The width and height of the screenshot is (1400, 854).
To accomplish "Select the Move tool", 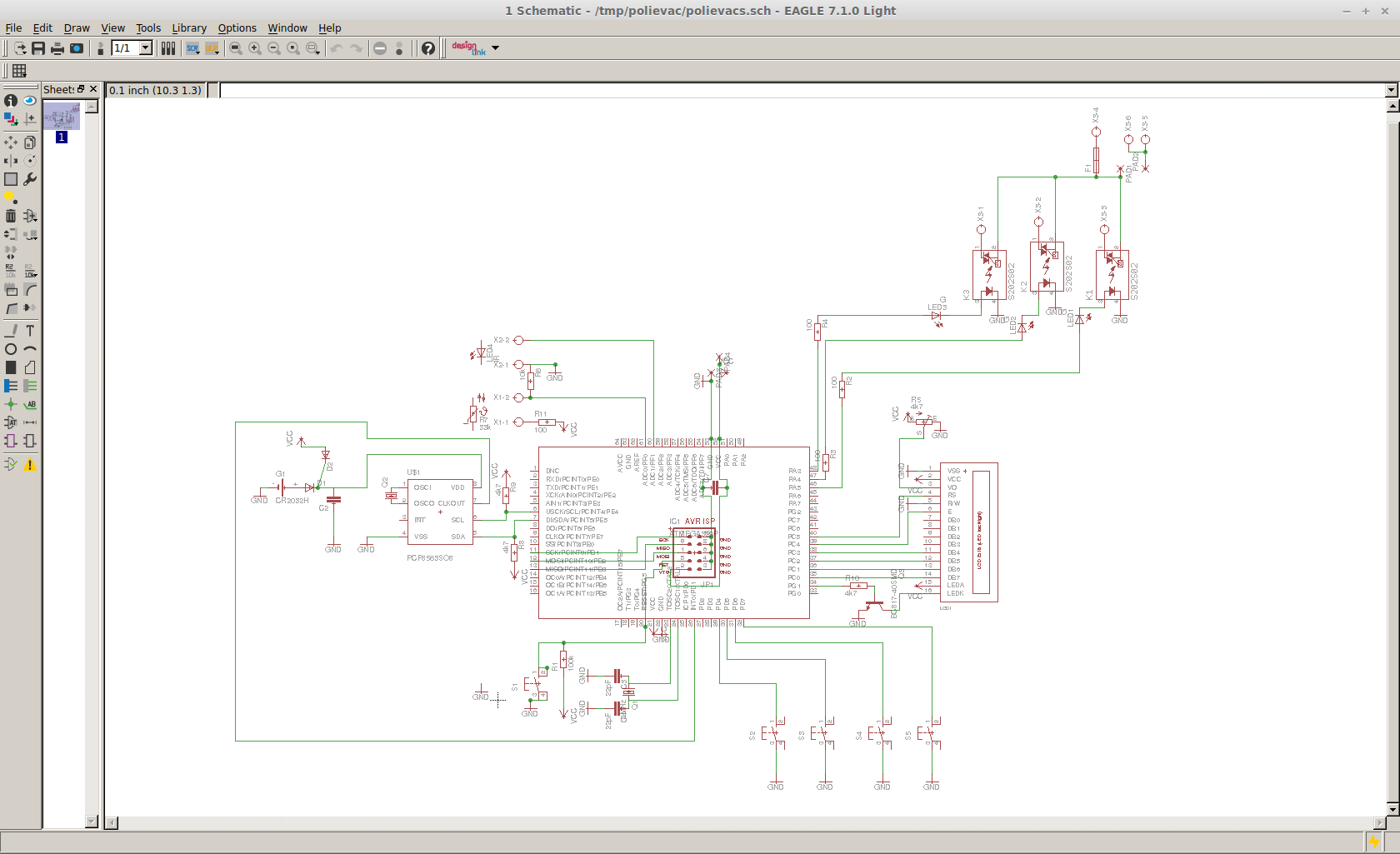I will click(x=10, y=142).
